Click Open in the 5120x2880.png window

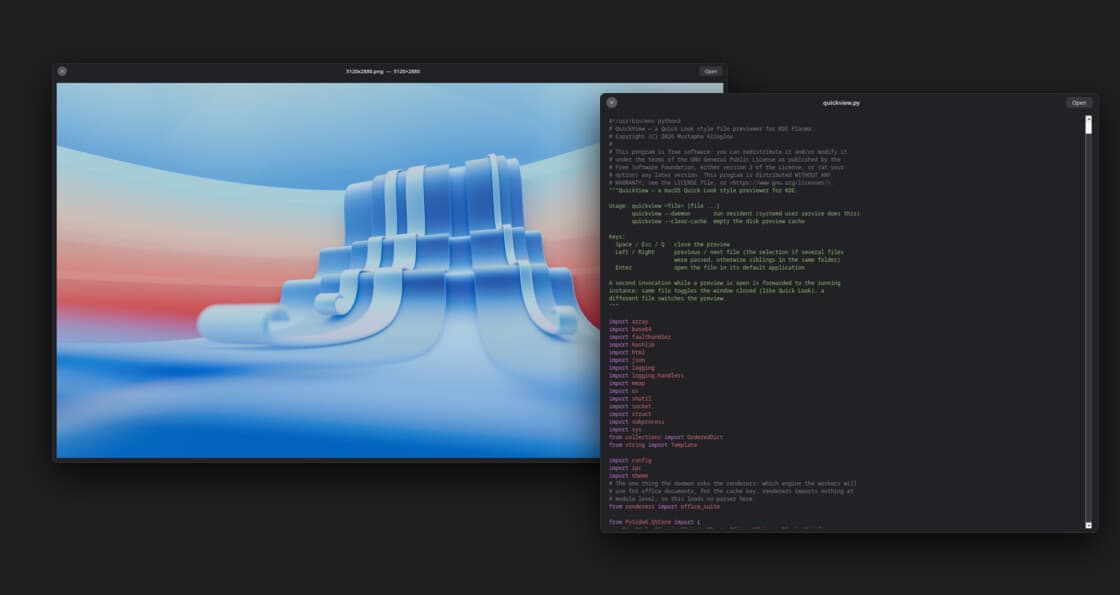tap(711, 71)
